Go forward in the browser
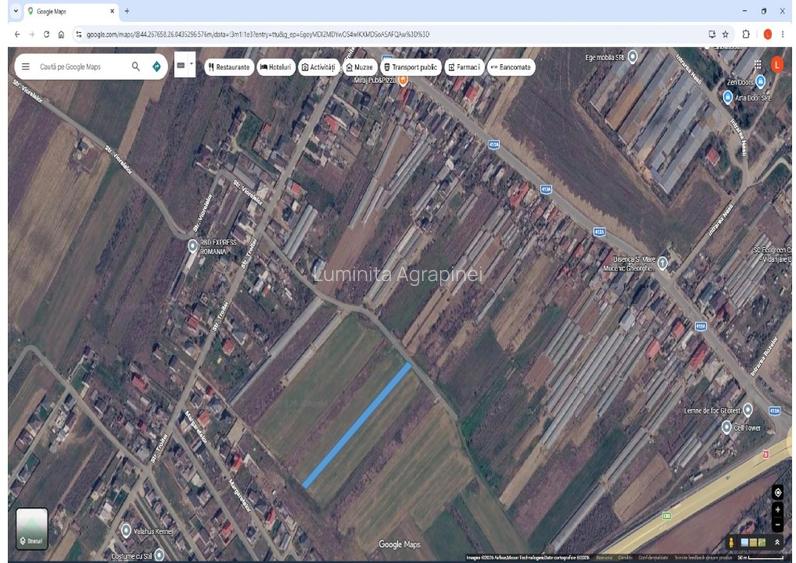The width and height of the screenshot is (796, 563). point(31,34)
